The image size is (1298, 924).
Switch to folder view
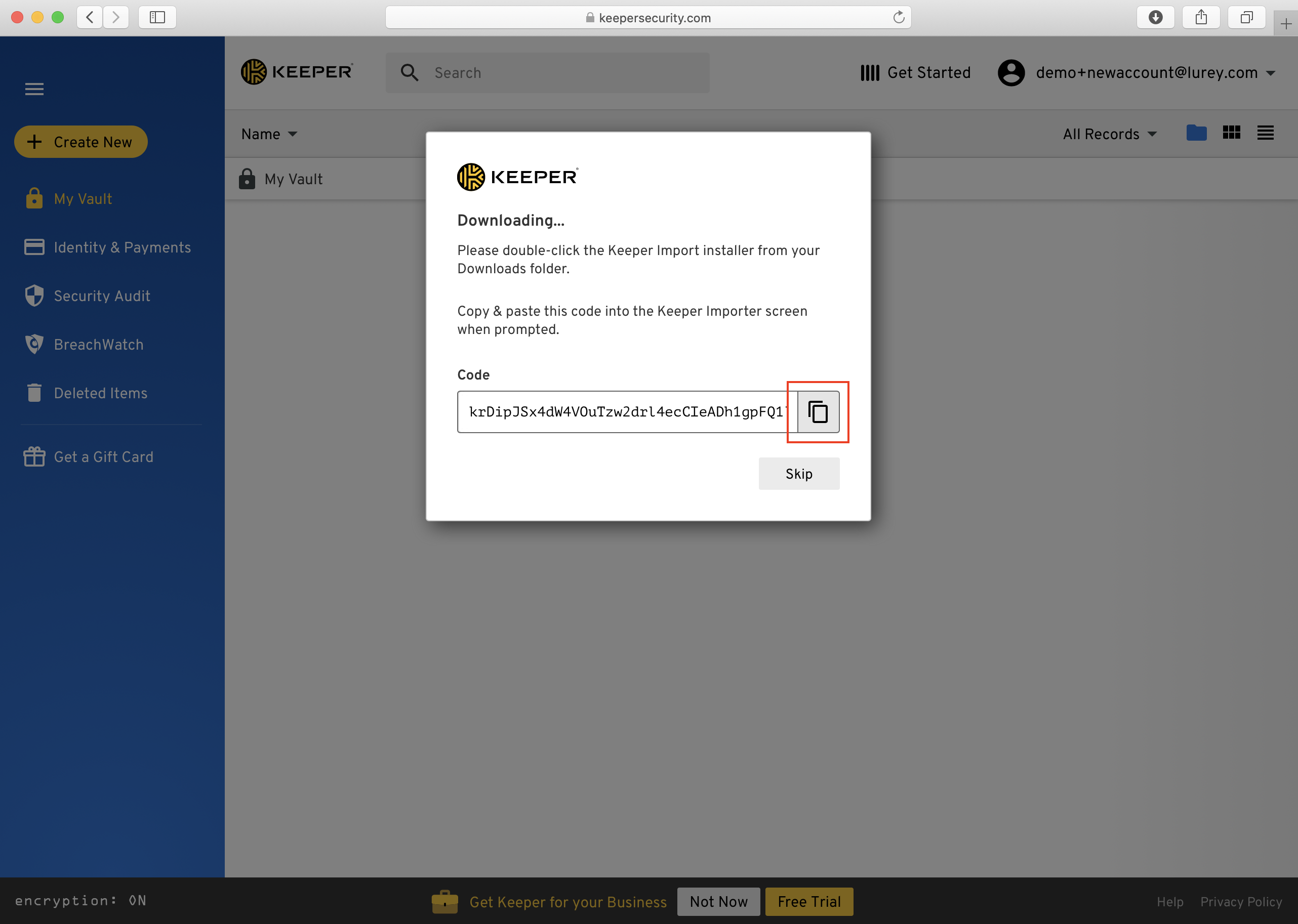[x=1196, y=133]
